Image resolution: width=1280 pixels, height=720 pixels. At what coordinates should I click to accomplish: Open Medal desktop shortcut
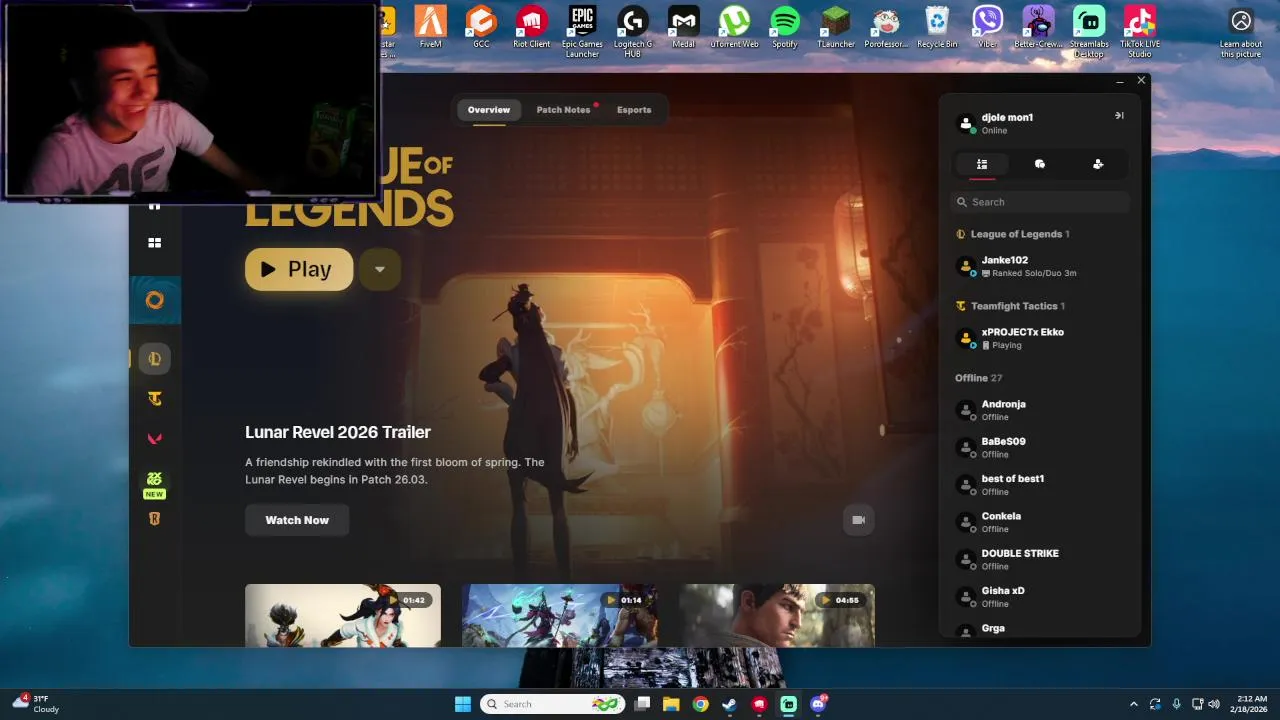pos(683,28)
